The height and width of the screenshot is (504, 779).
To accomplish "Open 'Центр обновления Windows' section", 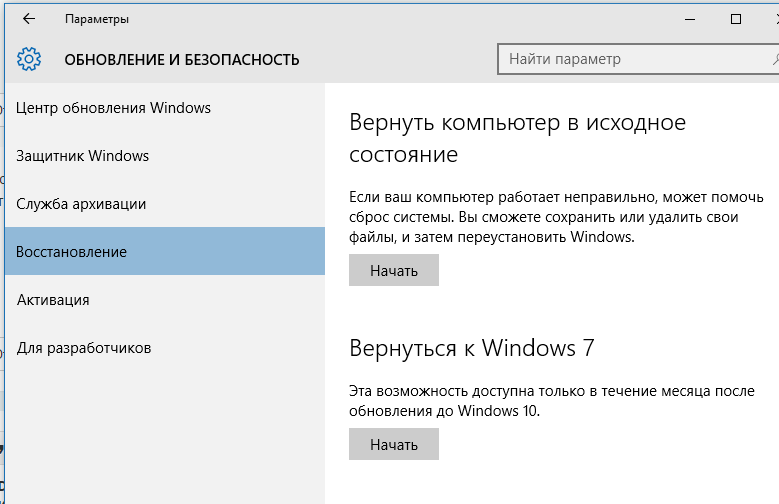I will (114, 108).
